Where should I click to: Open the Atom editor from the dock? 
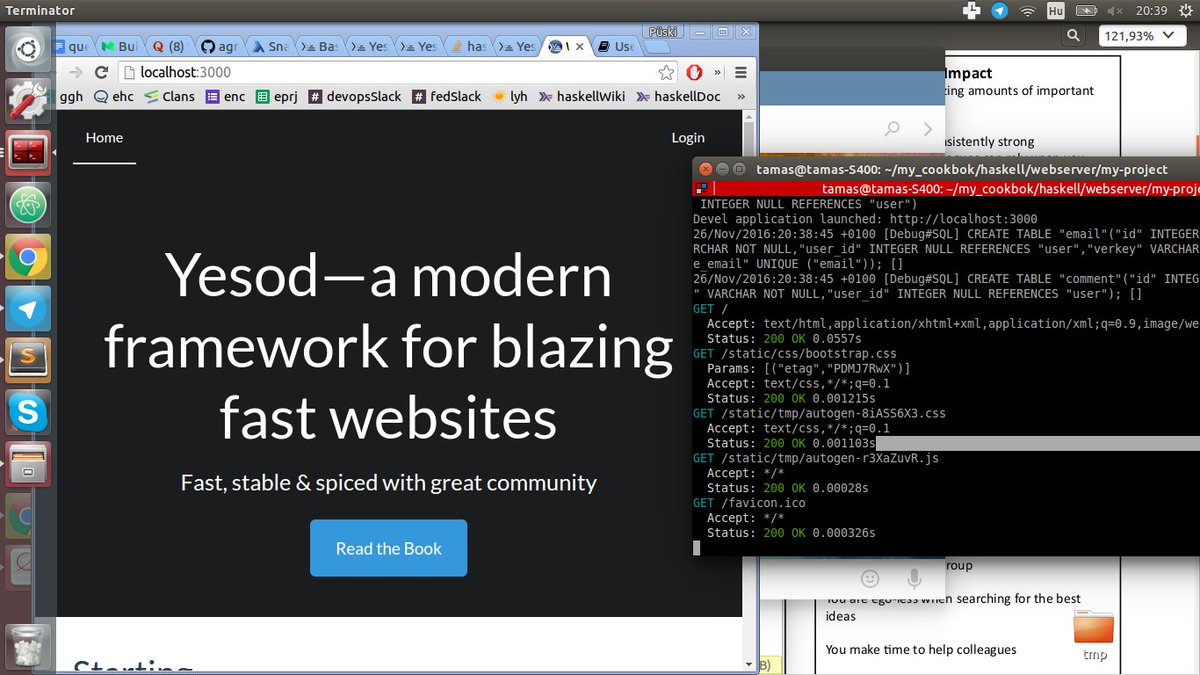[x=27, y=206]
